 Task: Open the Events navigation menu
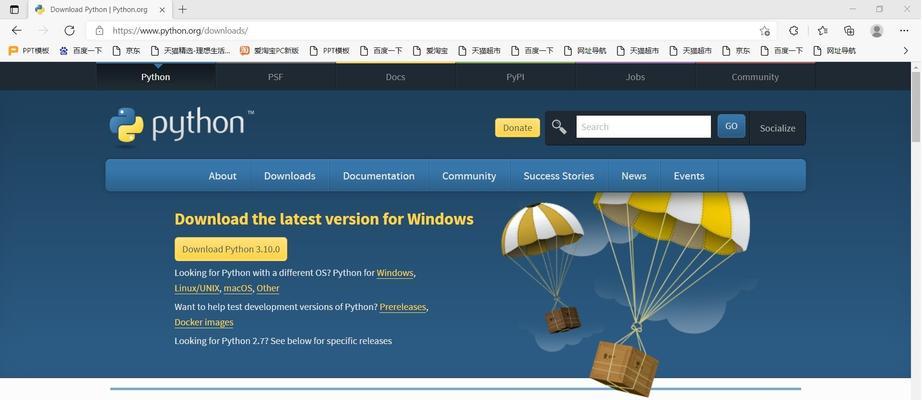689,176
